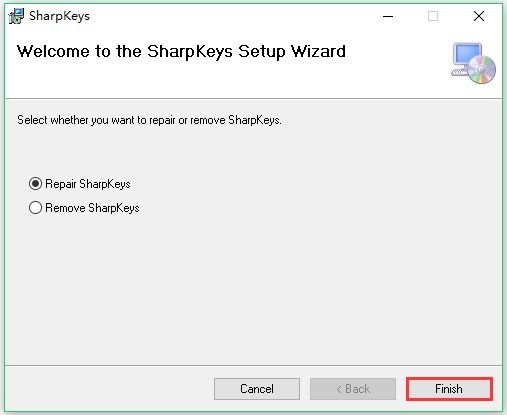
Task: Click Finish to proceed with setup
Action: point(449,389)
